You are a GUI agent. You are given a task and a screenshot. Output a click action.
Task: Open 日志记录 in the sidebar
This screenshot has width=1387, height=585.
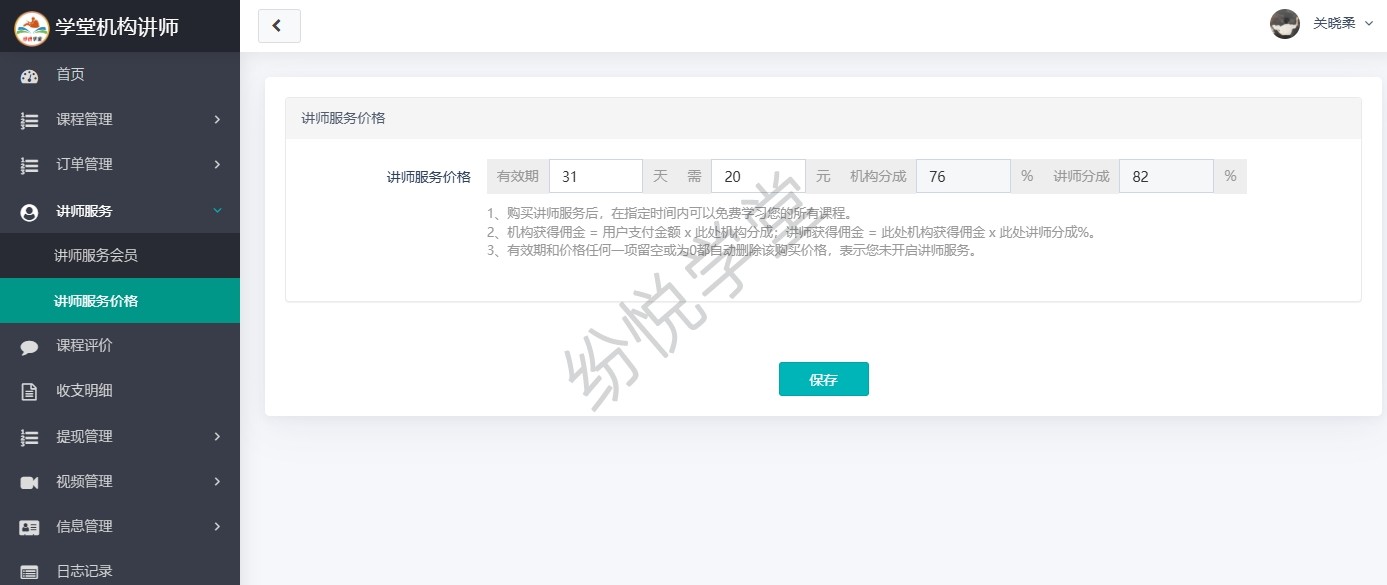coord(84,571)
